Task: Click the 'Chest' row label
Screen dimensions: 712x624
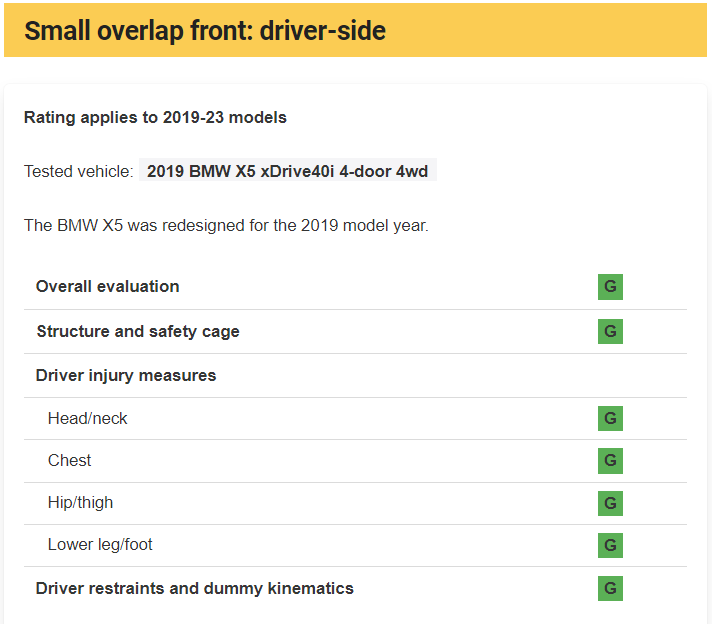Action: [x=69, y=461]
